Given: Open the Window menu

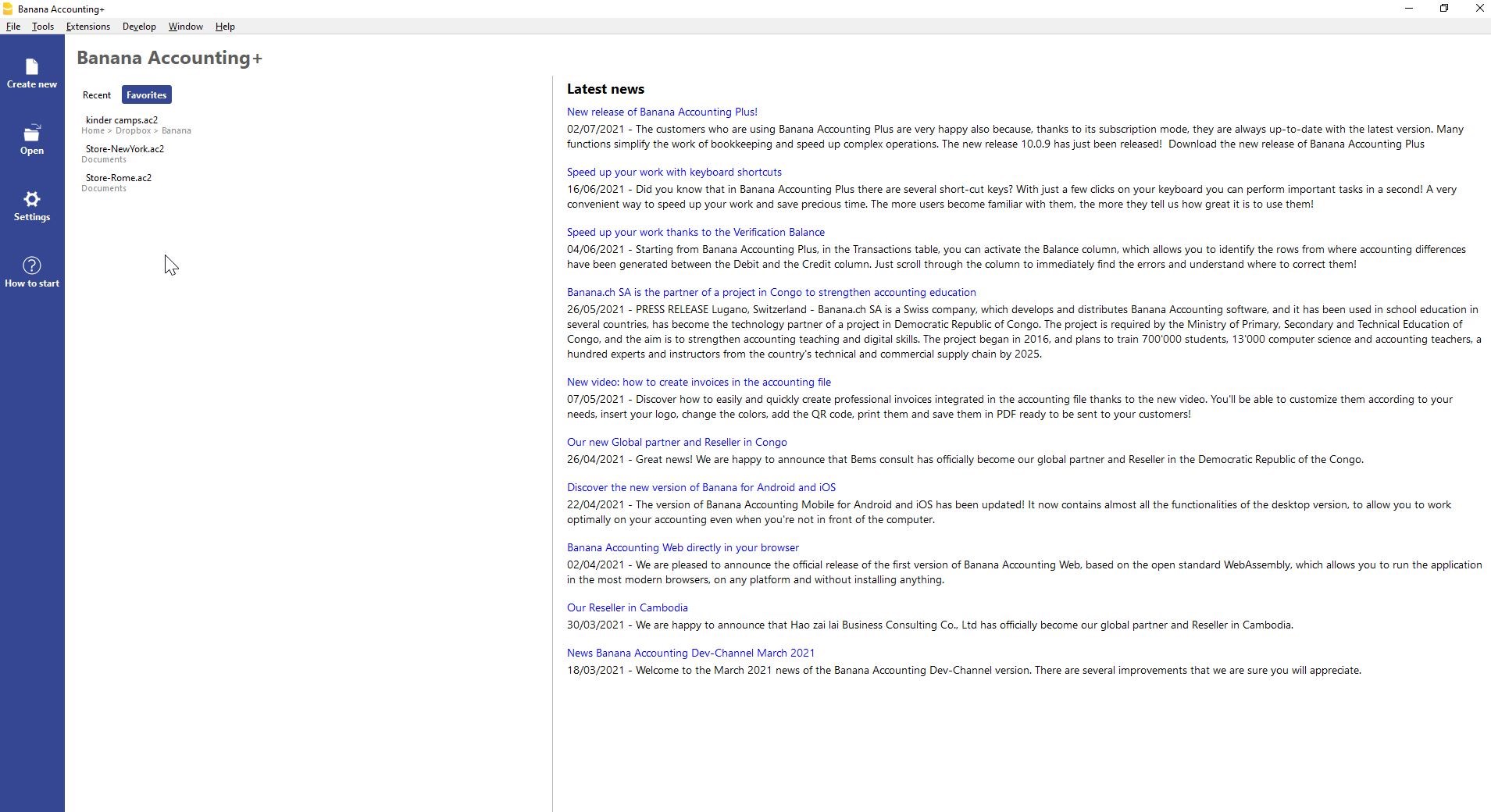Looking at the screenshot, I should point(186,27).
